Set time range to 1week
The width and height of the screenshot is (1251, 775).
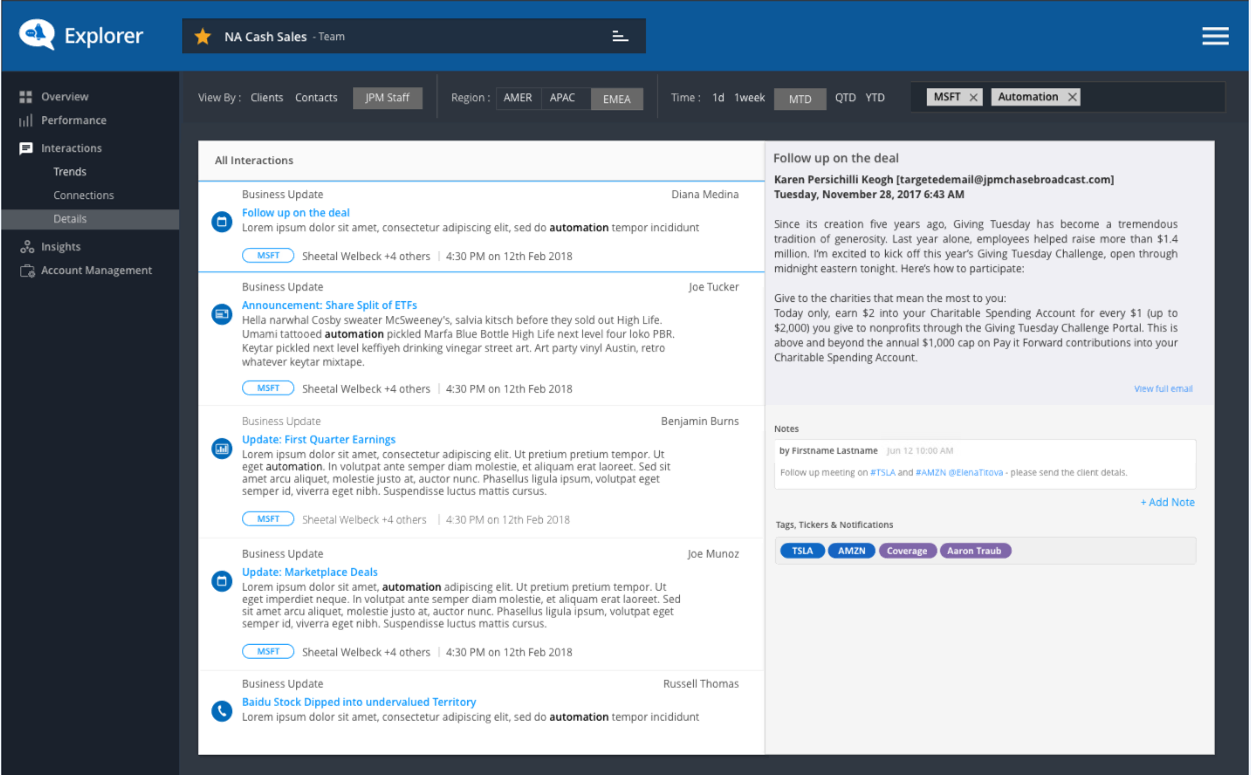[x=750, y=98]
